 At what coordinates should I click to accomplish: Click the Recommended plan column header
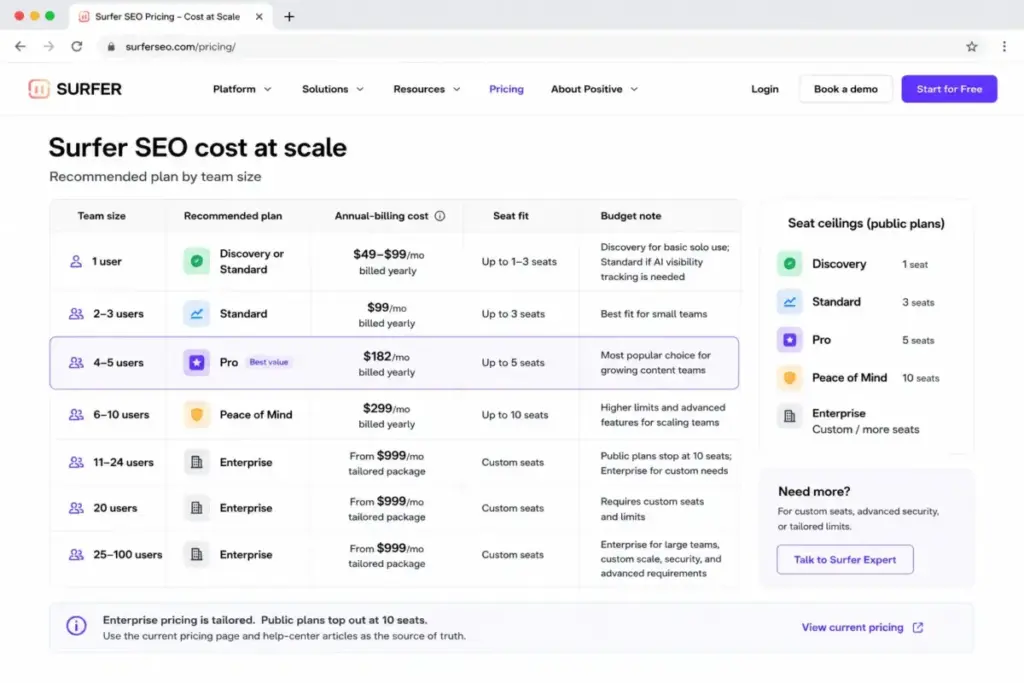point(233,216)
